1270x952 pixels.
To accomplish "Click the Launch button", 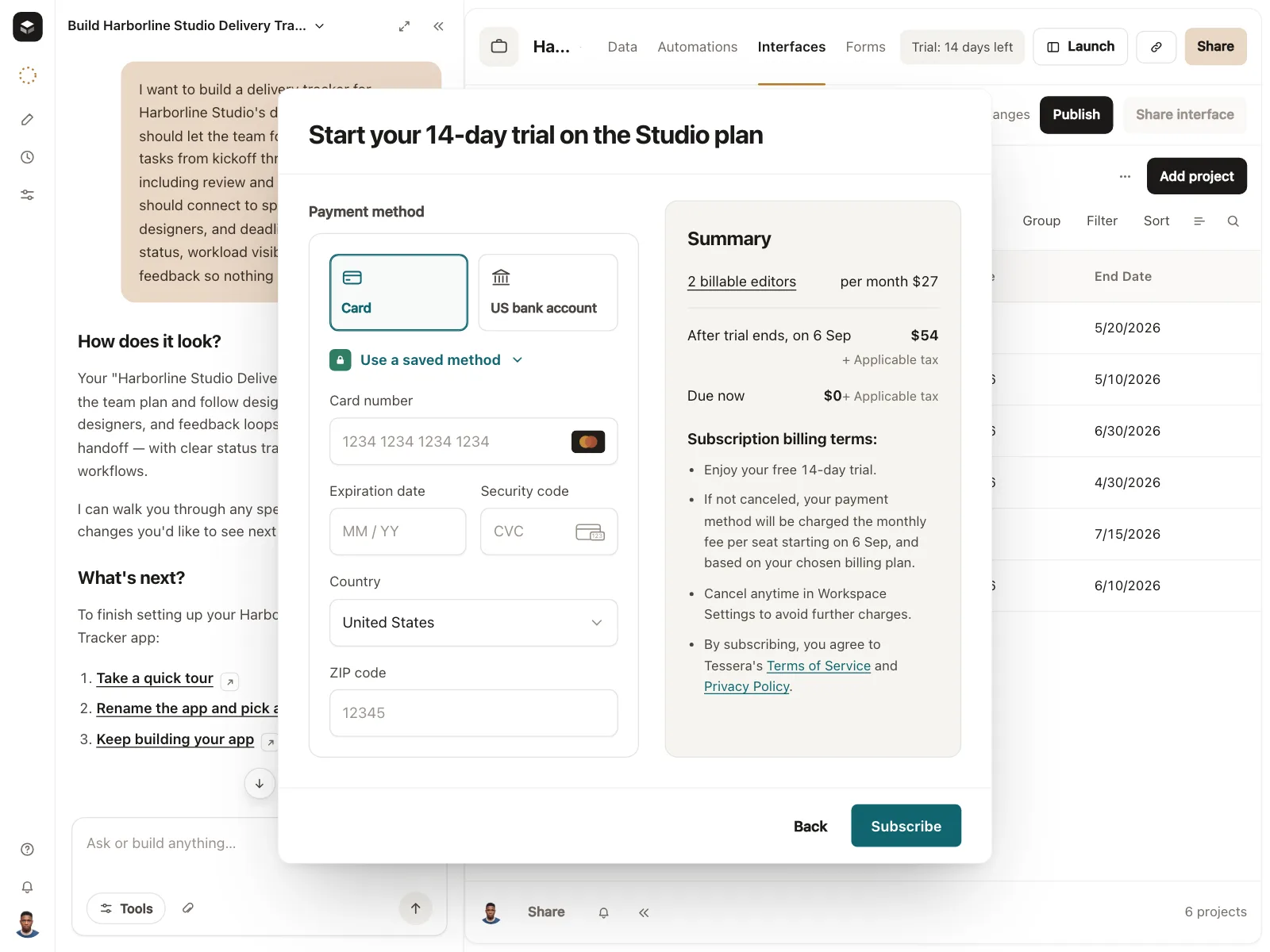I will [x=1080, y=47].
